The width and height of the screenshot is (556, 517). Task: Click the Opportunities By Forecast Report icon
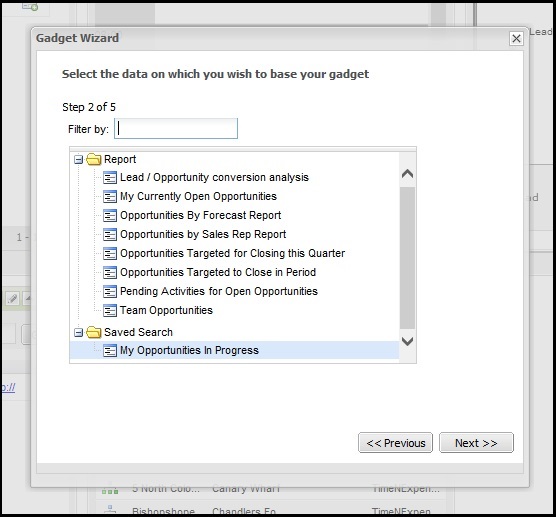click(x=110, y=215)
